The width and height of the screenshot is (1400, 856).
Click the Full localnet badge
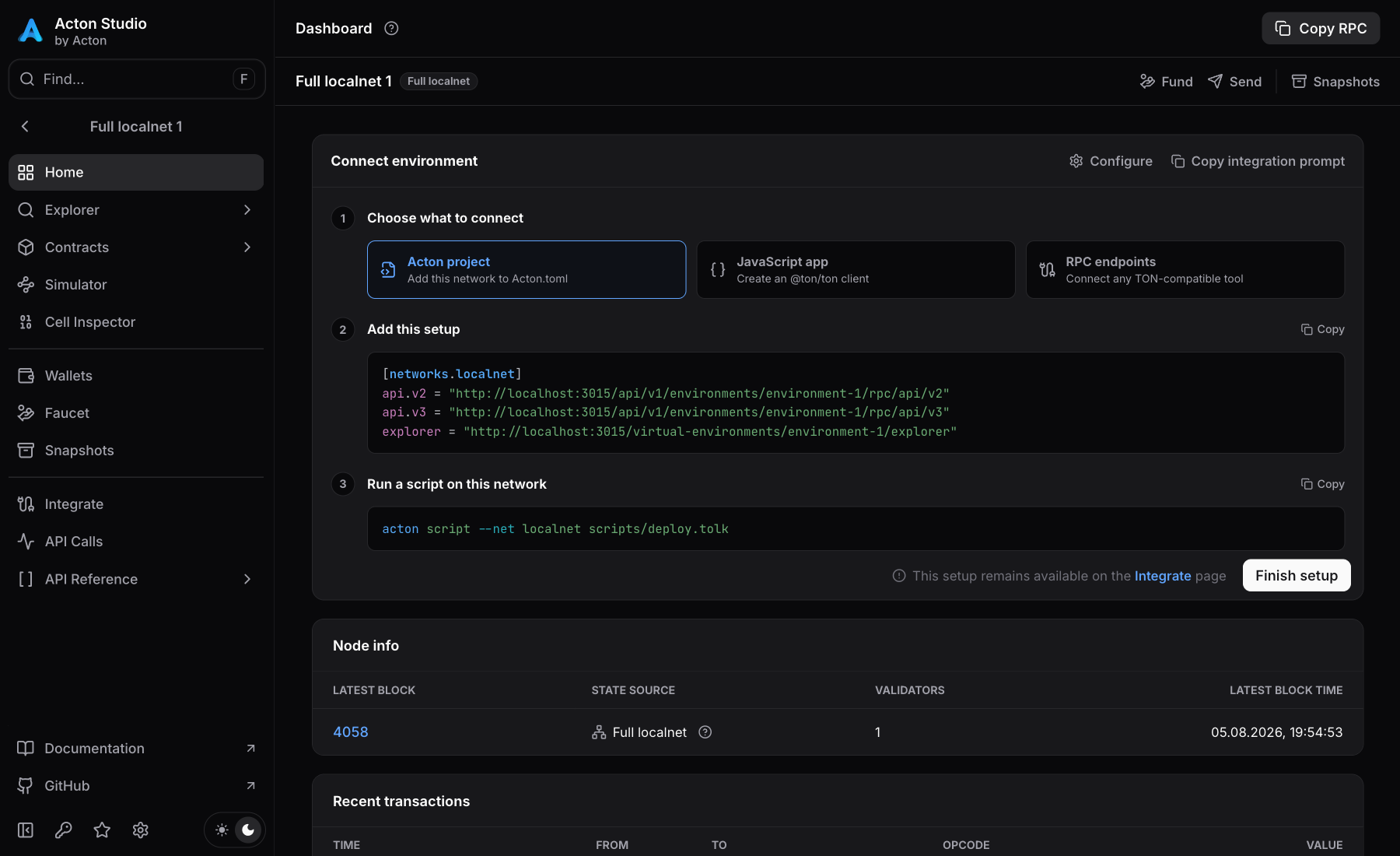click(x=439, y=81)
